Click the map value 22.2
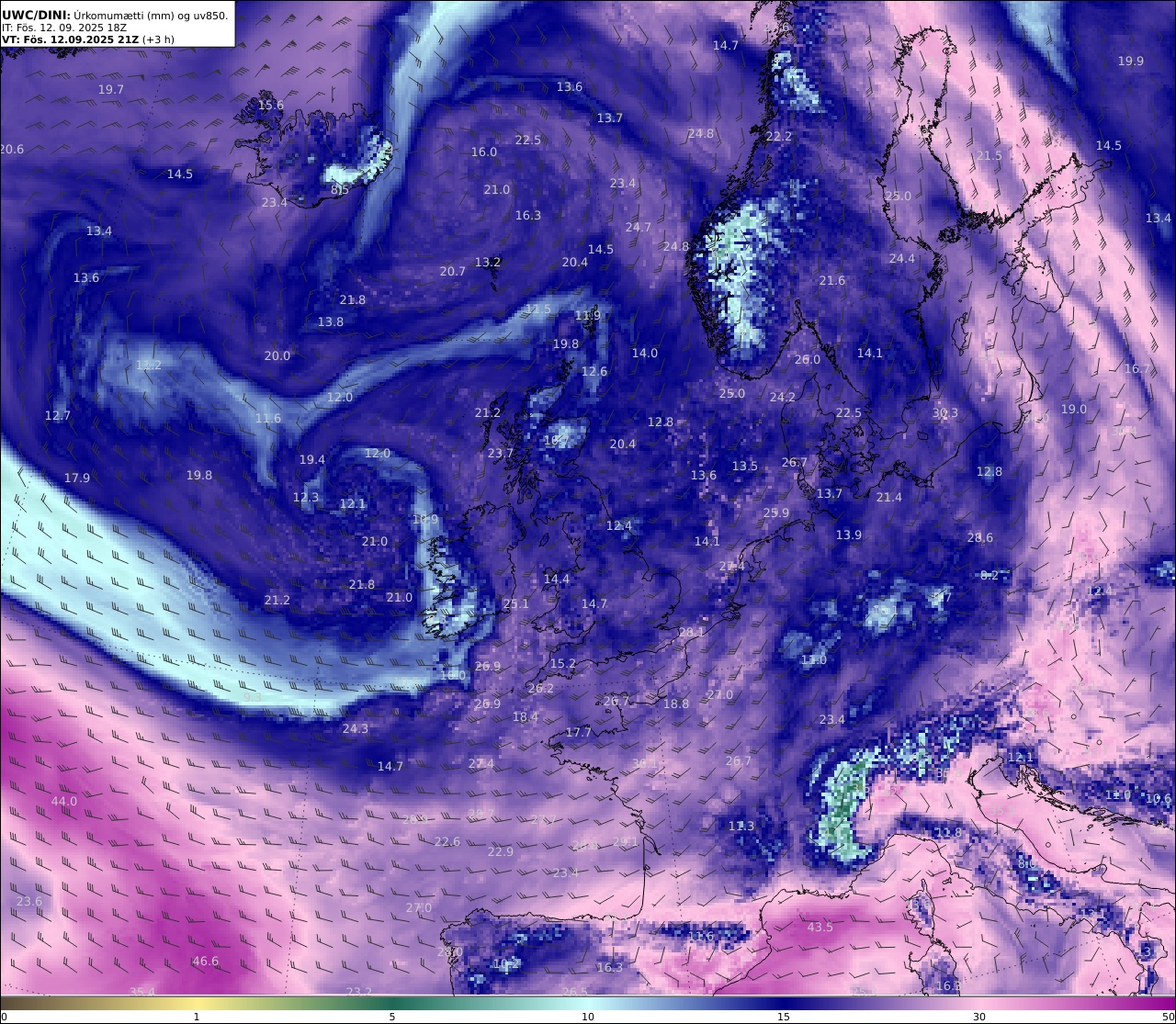Image resolution: width=1176 pixels, height=1024 pixels. pyautogui.click(x=779, y=137)
